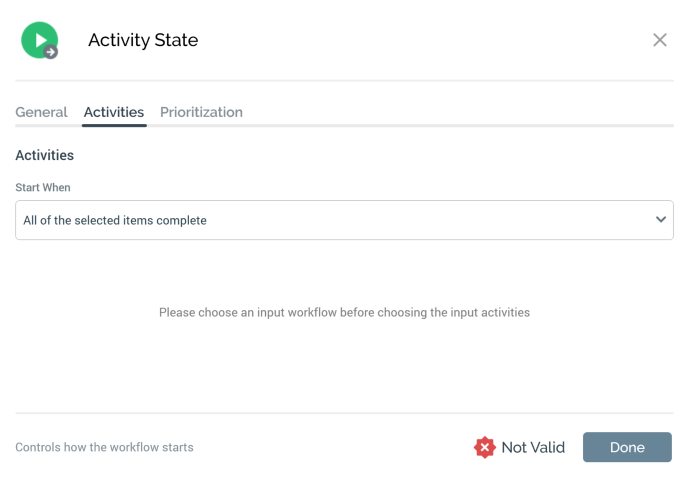The image size is (690, 489).
Task: Click the green play Activity State icon
Action: (x=38, y=39)
